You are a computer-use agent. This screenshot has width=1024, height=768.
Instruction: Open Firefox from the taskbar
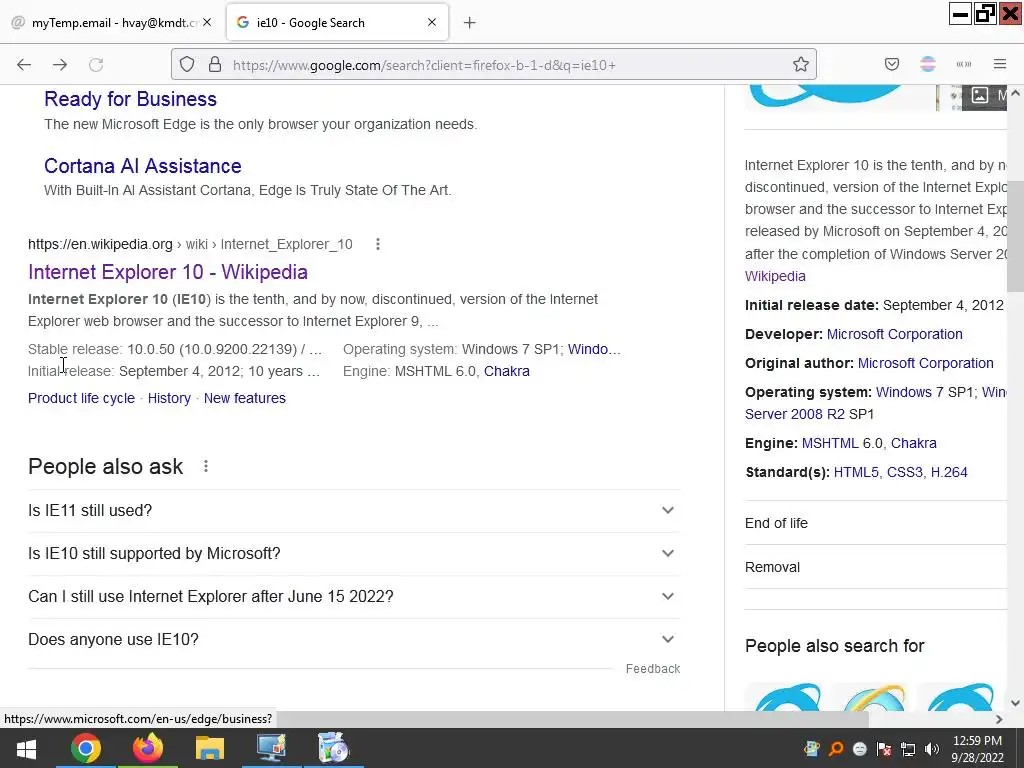[148, 748]
